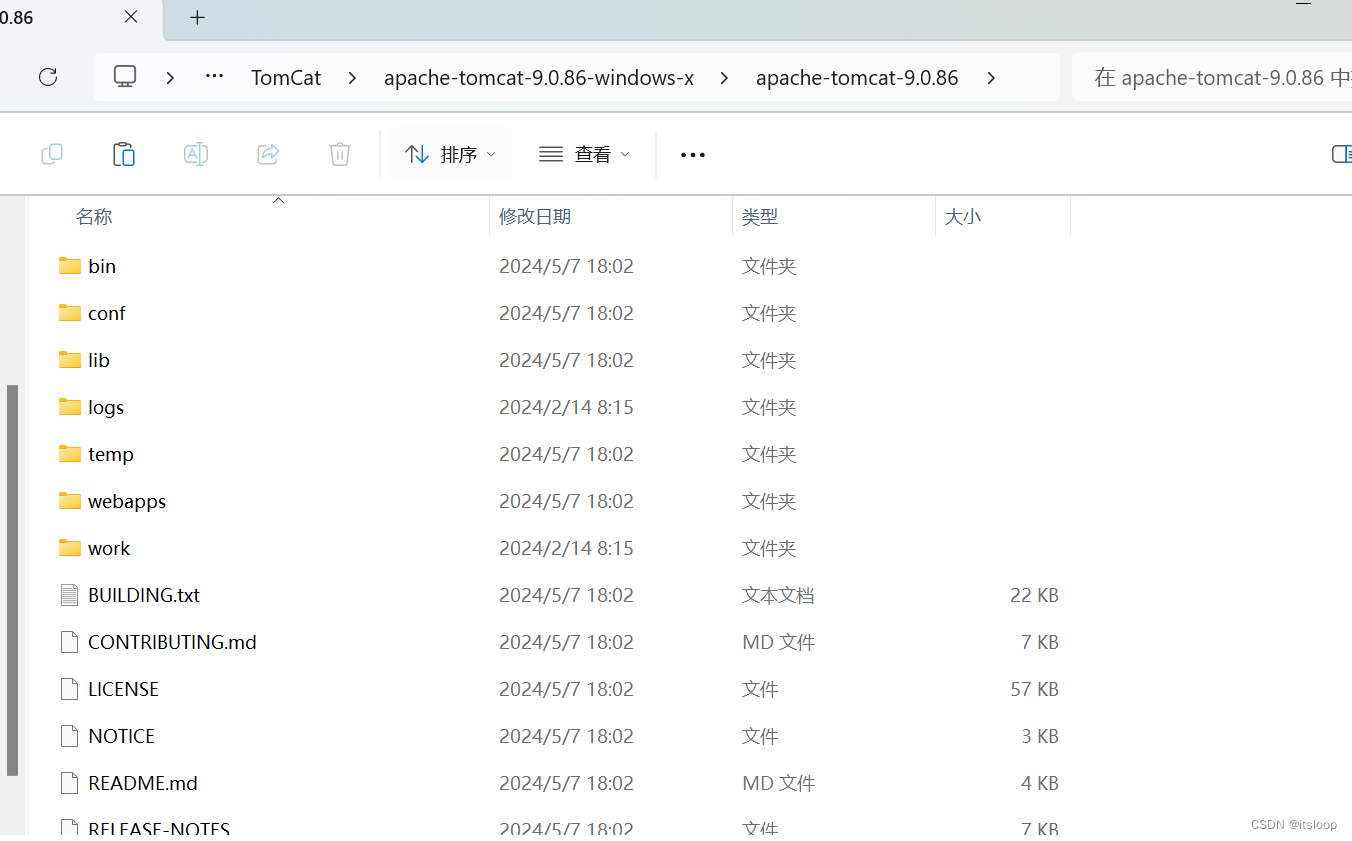
Task: Select the temp folder icon
Action: (70, 454)
